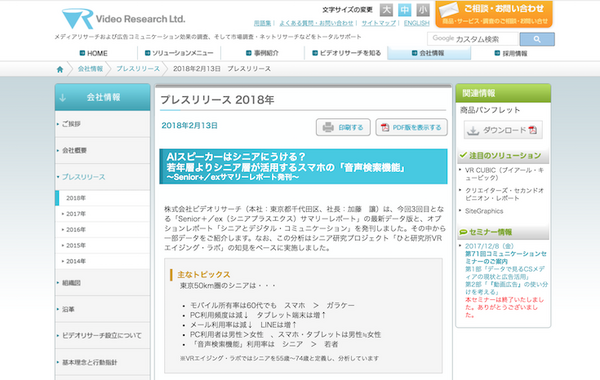Click the home icon in breadcrumb

point(60,69)
